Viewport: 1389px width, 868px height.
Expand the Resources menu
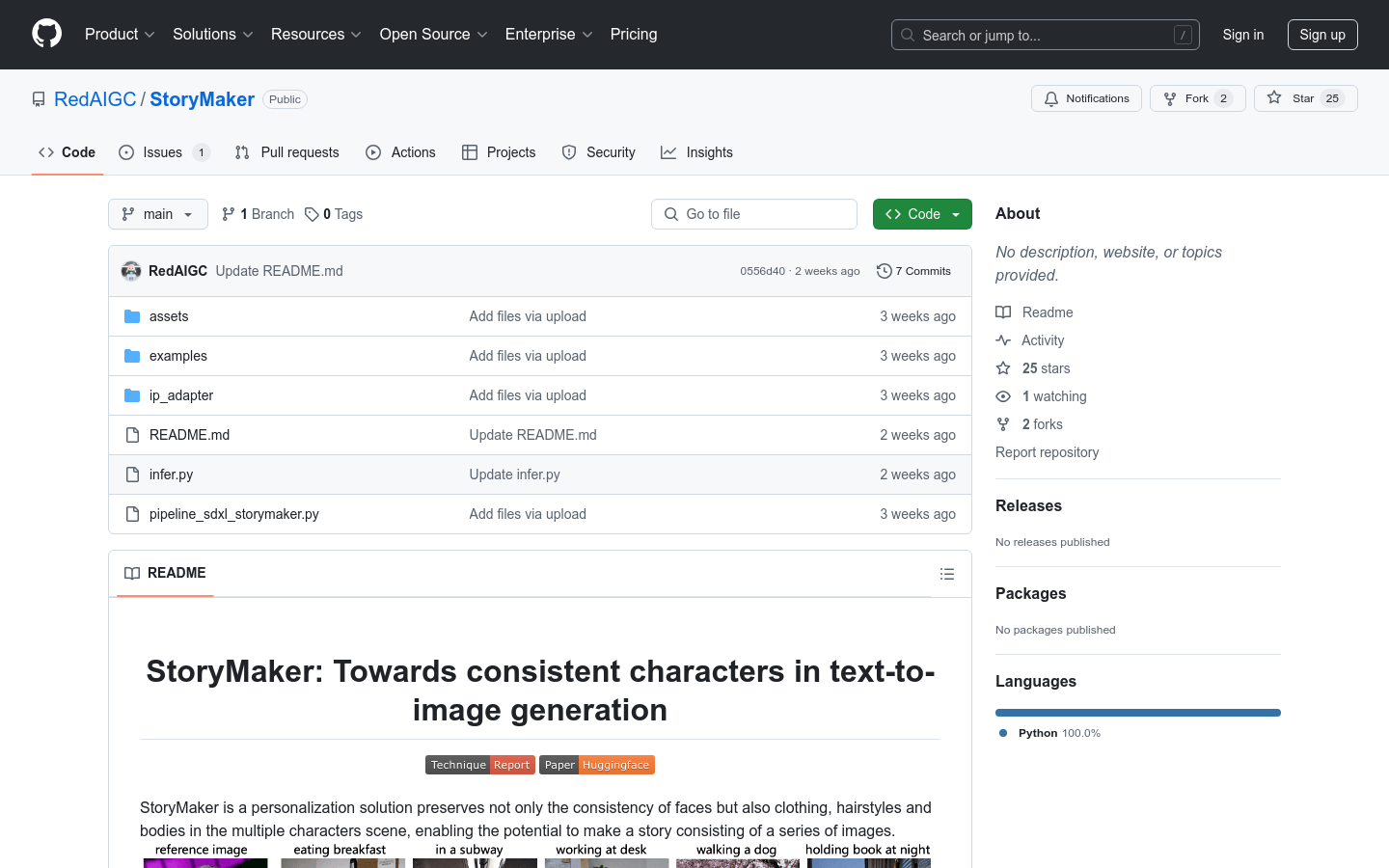316,34
